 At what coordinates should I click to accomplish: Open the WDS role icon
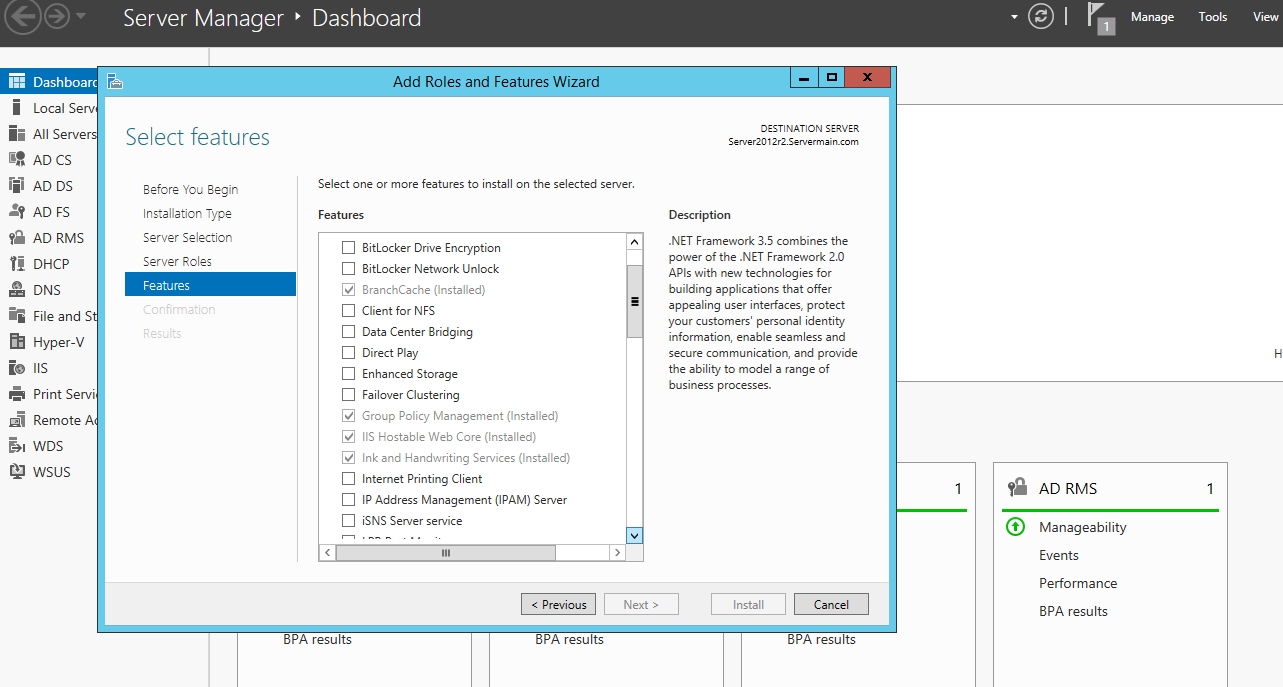17,446
